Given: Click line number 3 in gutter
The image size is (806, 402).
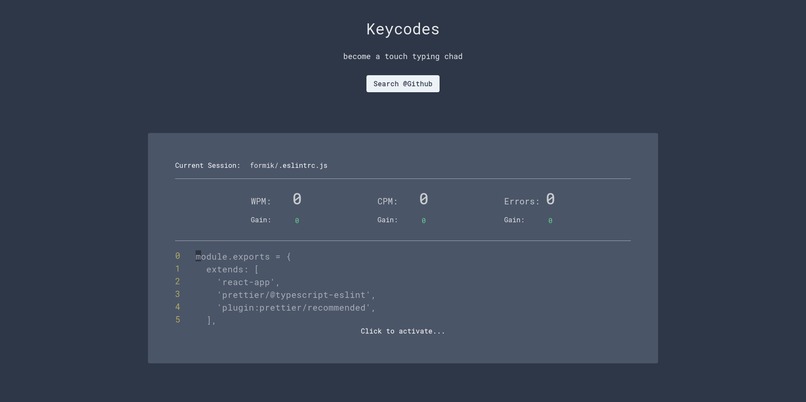Looking at the screenshot, I should 177,294.
